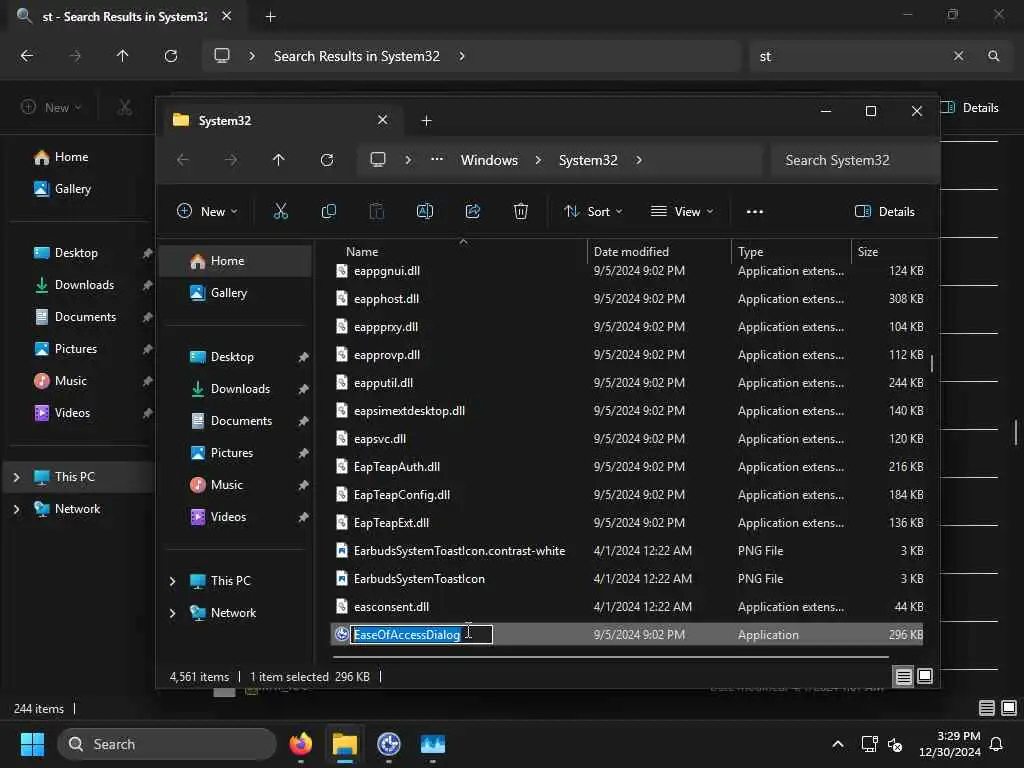
Task: Show hidden system tray icons
Action: point(838,744)
